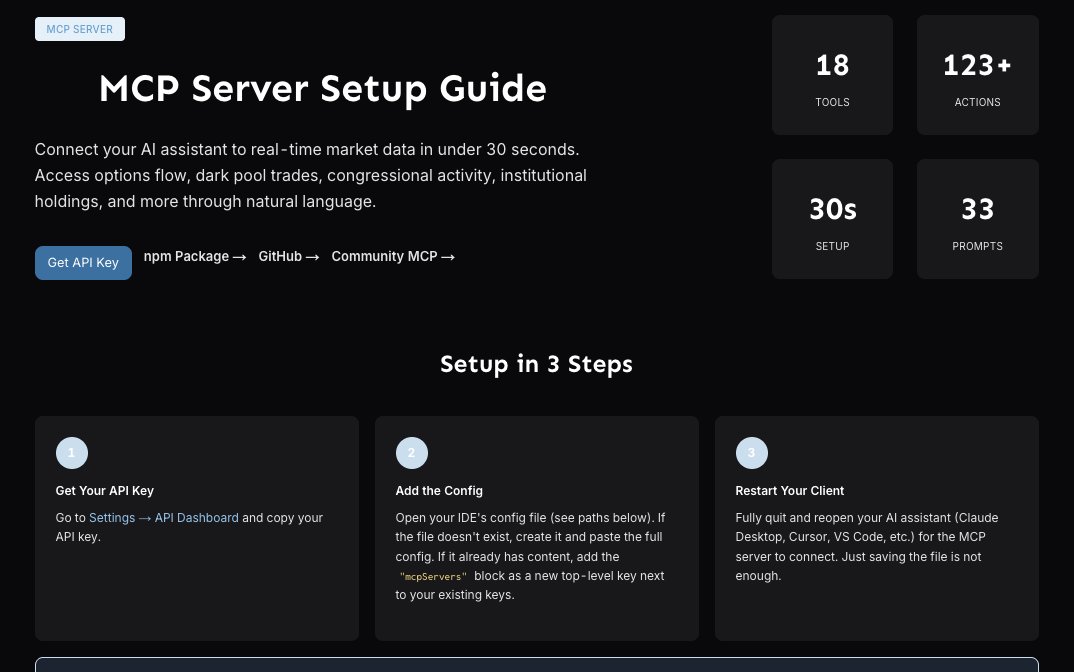
Task: Click the Get API Key button
Action: tap(83, 262)
